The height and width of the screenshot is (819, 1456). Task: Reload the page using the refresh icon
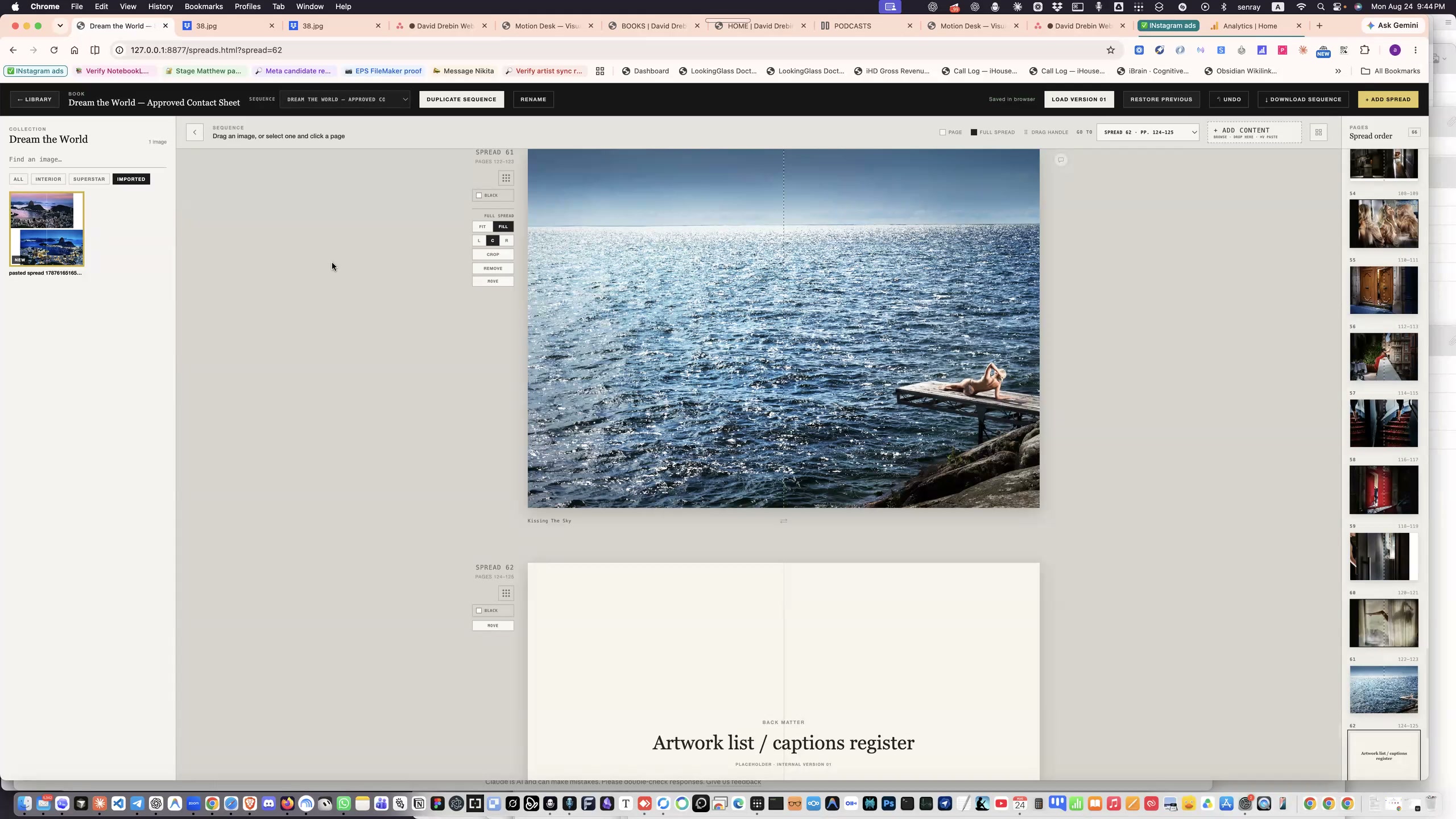click(x=54, y=50)
